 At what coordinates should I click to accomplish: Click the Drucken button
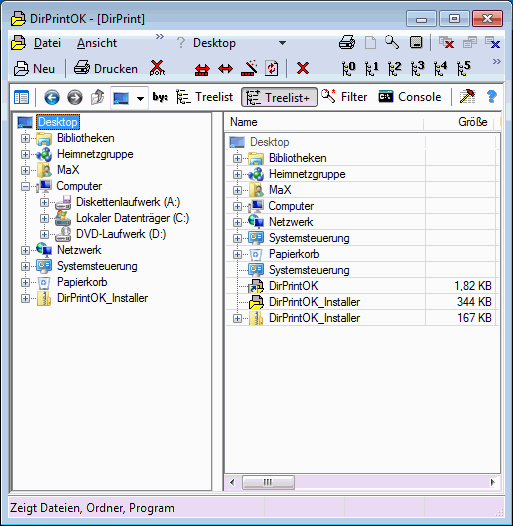[106, 68]
